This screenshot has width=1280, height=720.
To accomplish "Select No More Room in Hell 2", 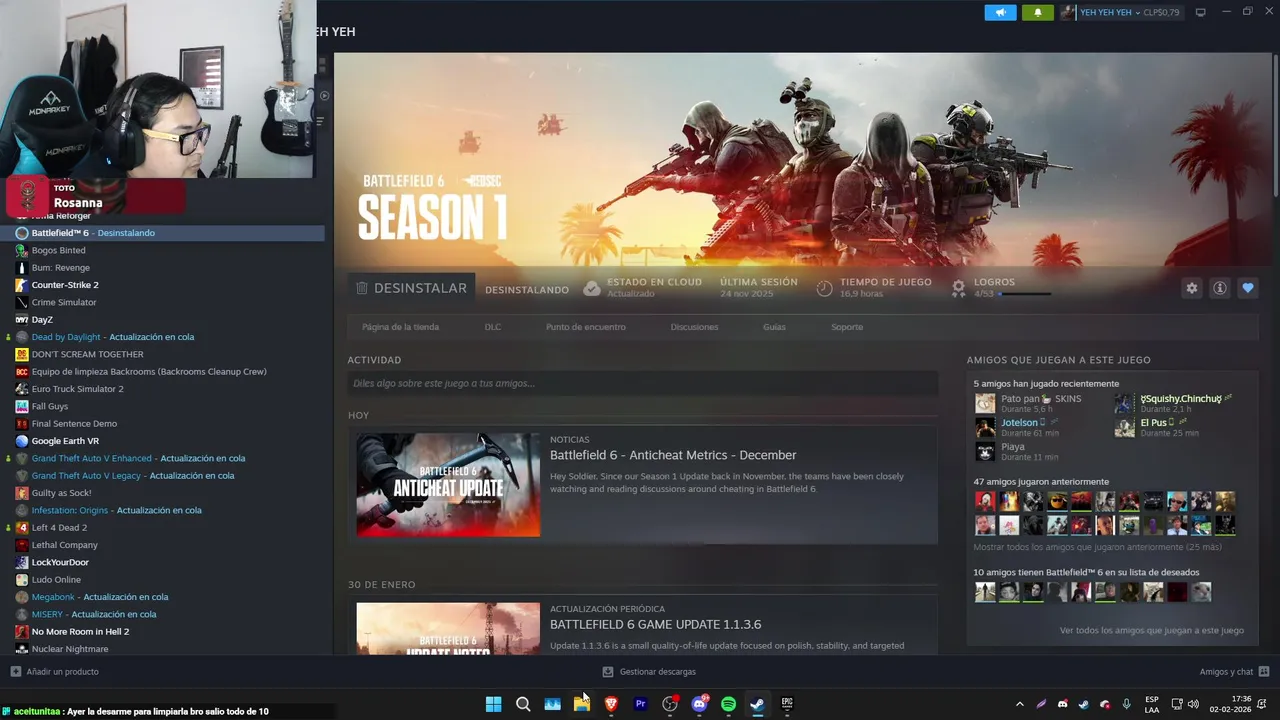I will (x=162, y=632).
